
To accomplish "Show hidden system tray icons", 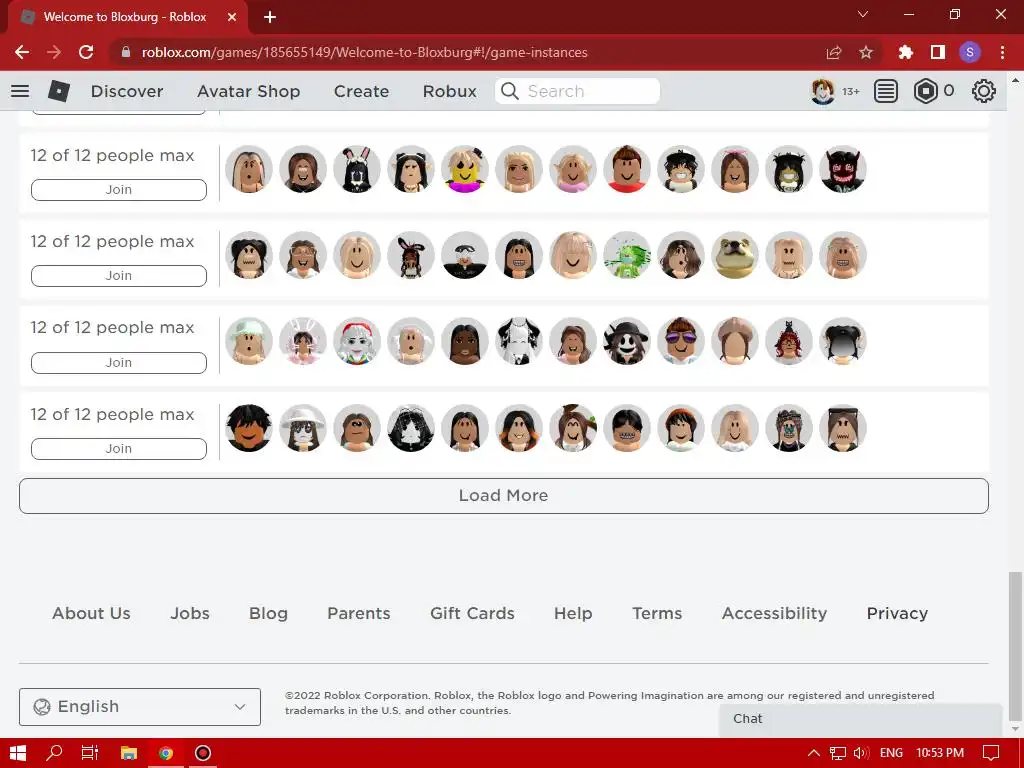I will click(814, 753).
